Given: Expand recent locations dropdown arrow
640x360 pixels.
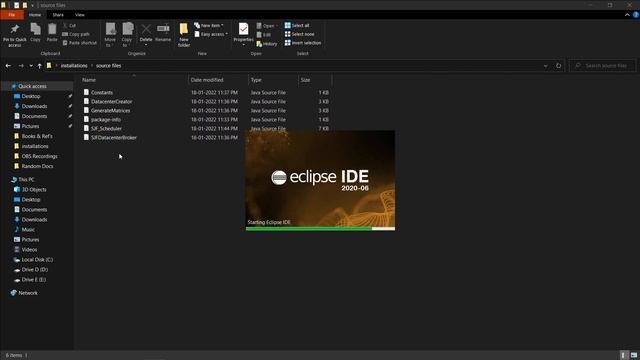Looking at the screenshot, I should coord(31,66).
